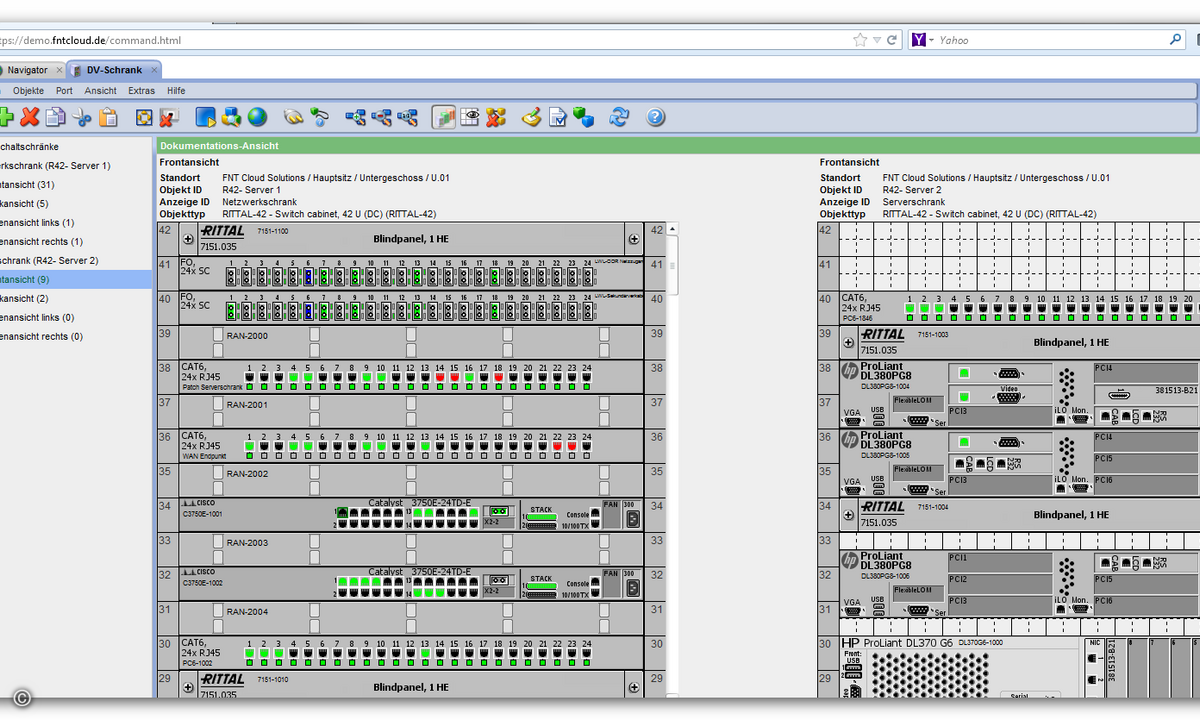Click the copy documents toolbar icon
Image resolution: width=1200 pixels, height=720 pixels.
[56, 117]
